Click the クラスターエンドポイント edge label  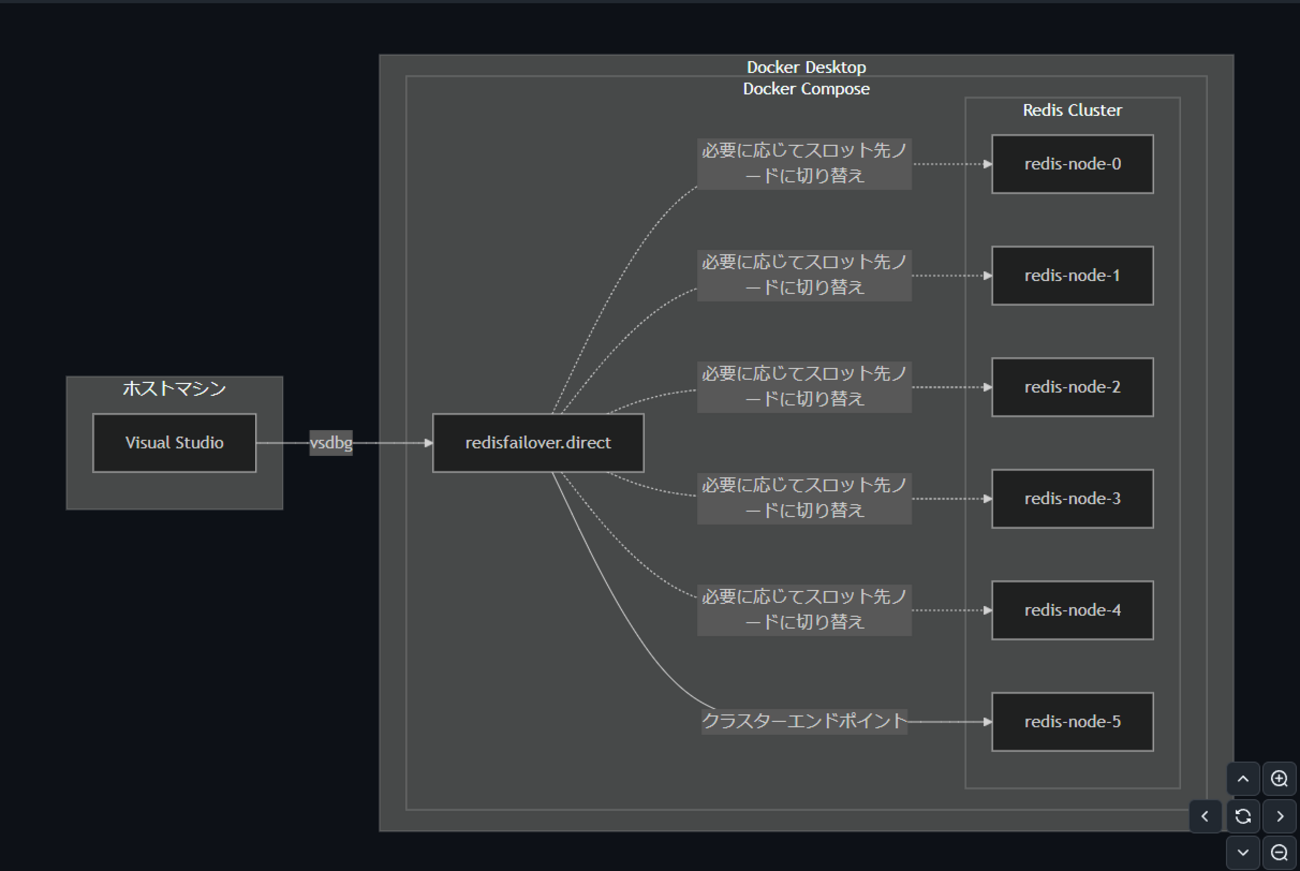click(804, 719)
